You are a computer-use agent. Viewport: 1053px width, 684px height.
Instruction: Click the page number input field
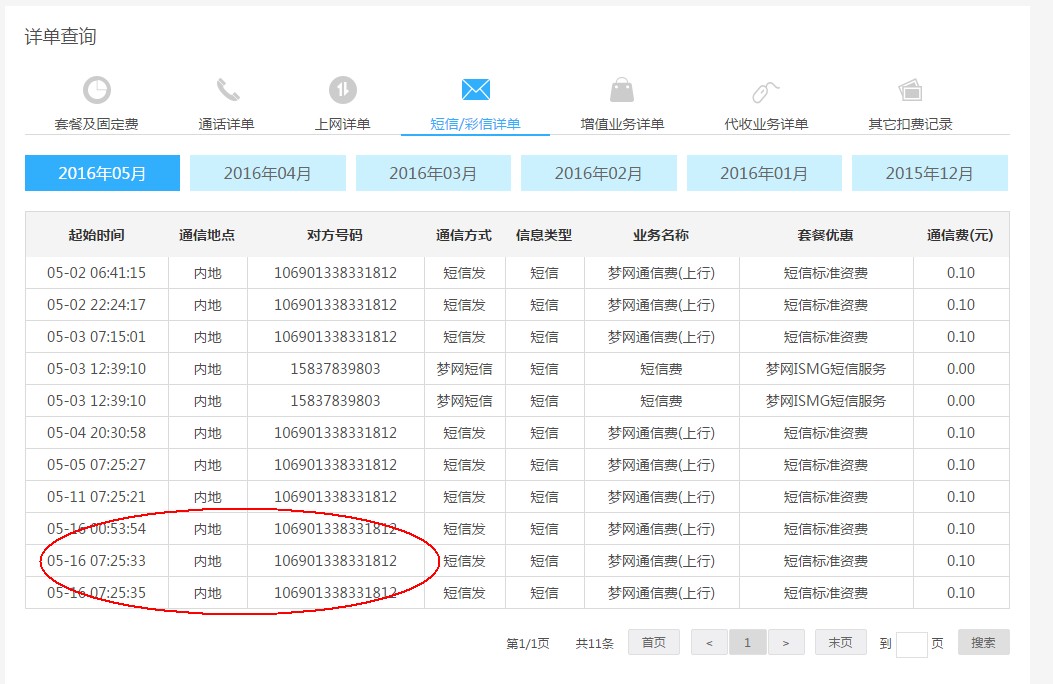click(x=911, y=644)
